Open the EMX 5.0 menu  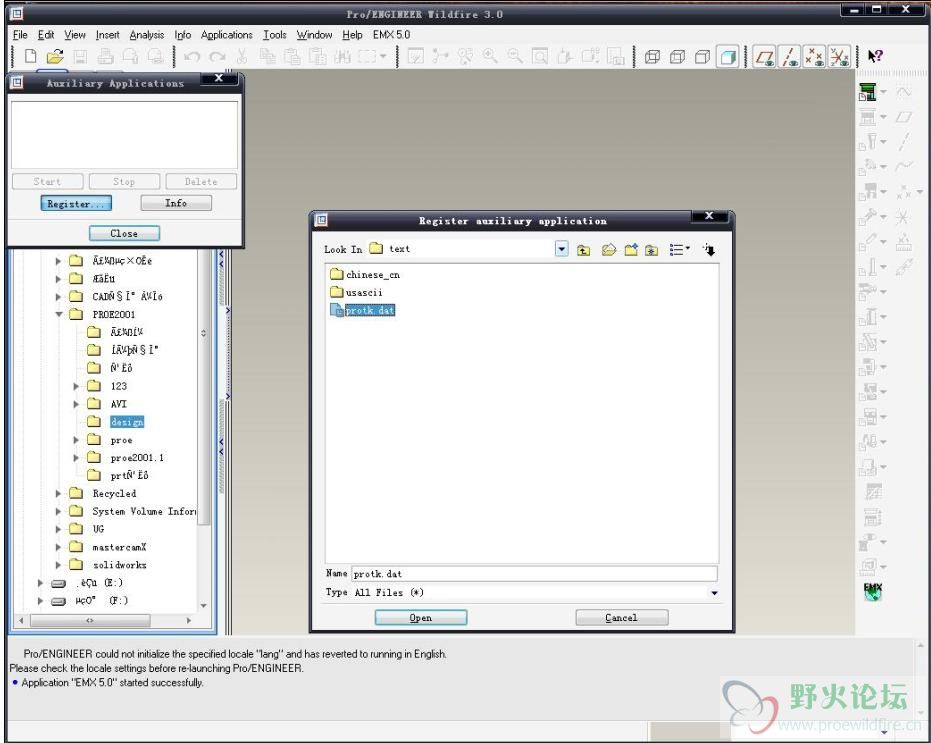pyautogui.click(x=391, y=35)
